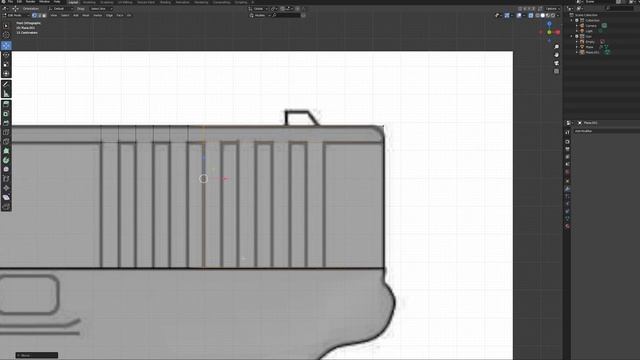Viewport: 640px width, 360px height.
Task: Select the 3D Cursor tool
Action: point(6,35)
